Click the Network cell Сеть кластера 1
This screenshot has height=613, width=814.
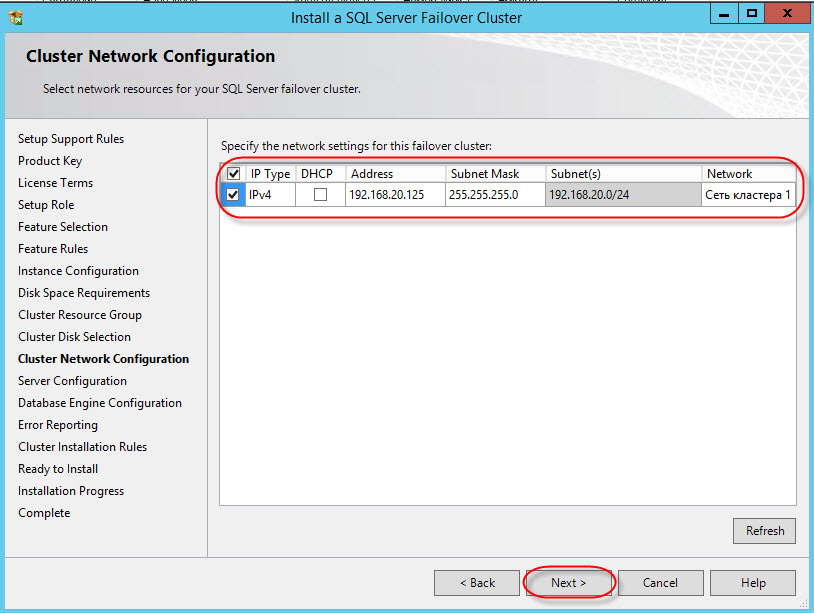[x=747, y=195]
